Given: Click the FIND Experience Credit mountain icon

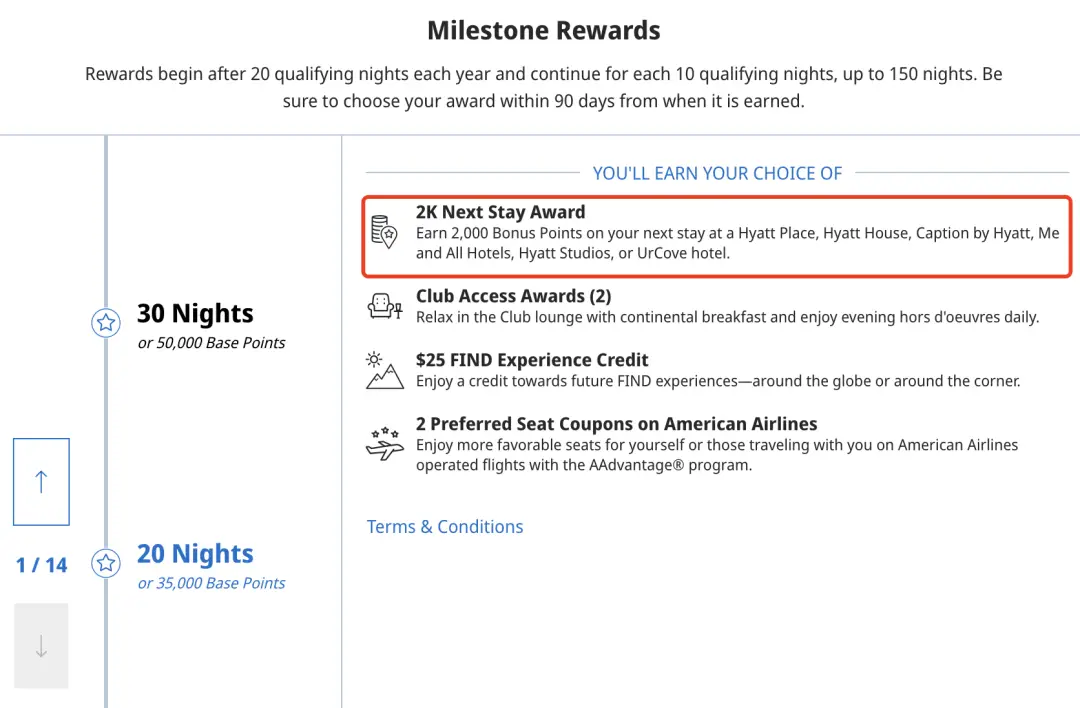Looking at the screenshot, I should click(385, 370).
